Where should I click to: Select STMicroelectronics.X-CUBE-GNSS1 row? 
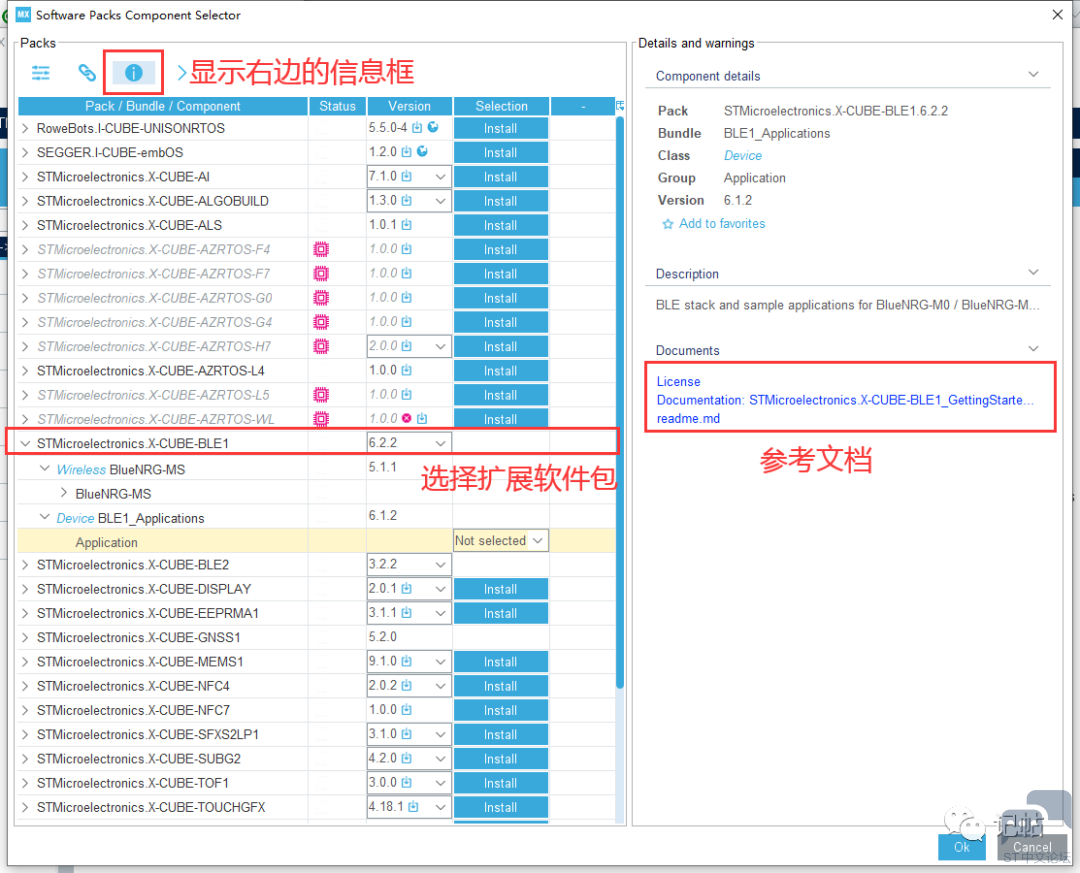coord(317,637)
